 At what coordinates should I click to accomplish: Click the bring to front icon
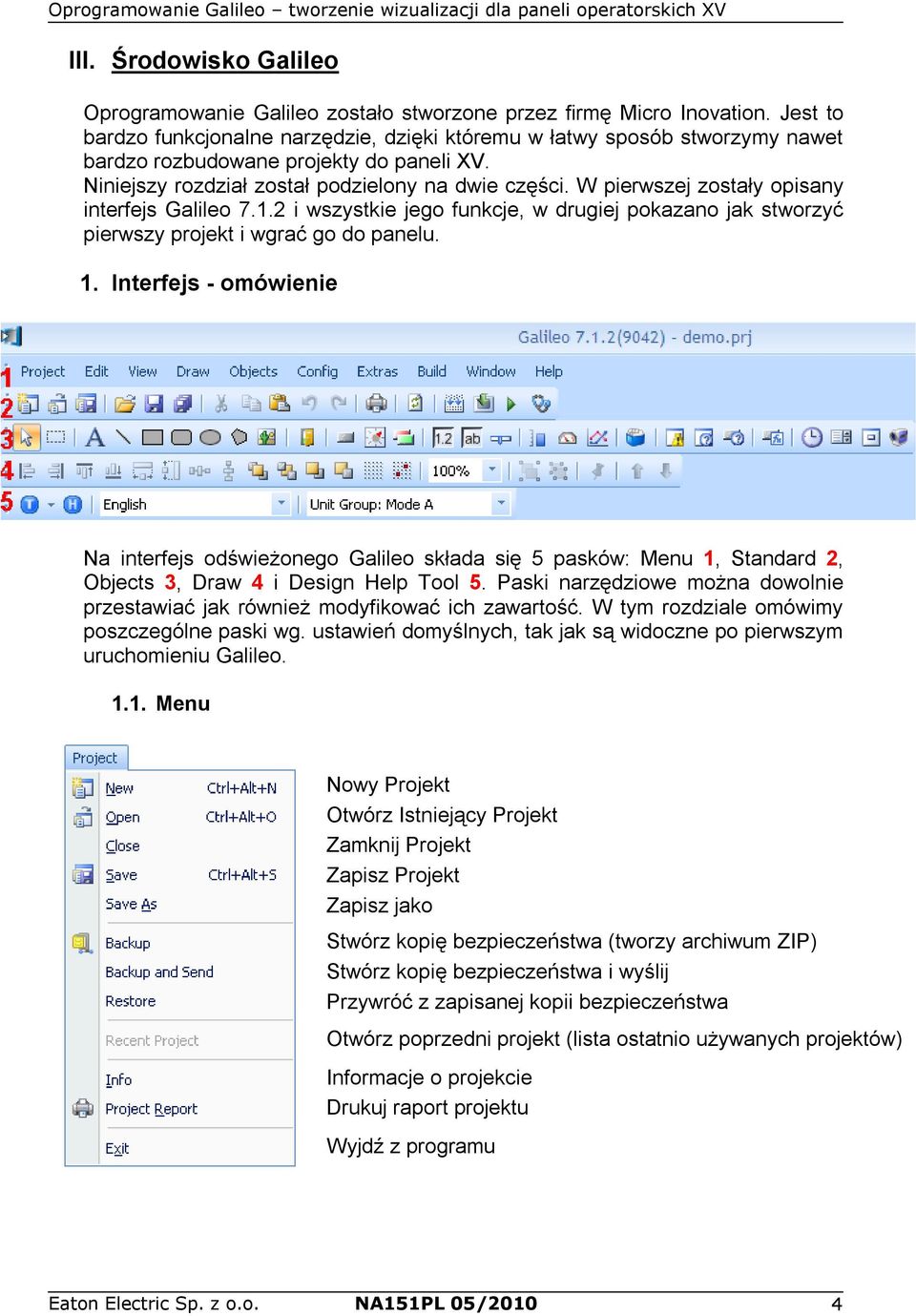coord(258,470)
